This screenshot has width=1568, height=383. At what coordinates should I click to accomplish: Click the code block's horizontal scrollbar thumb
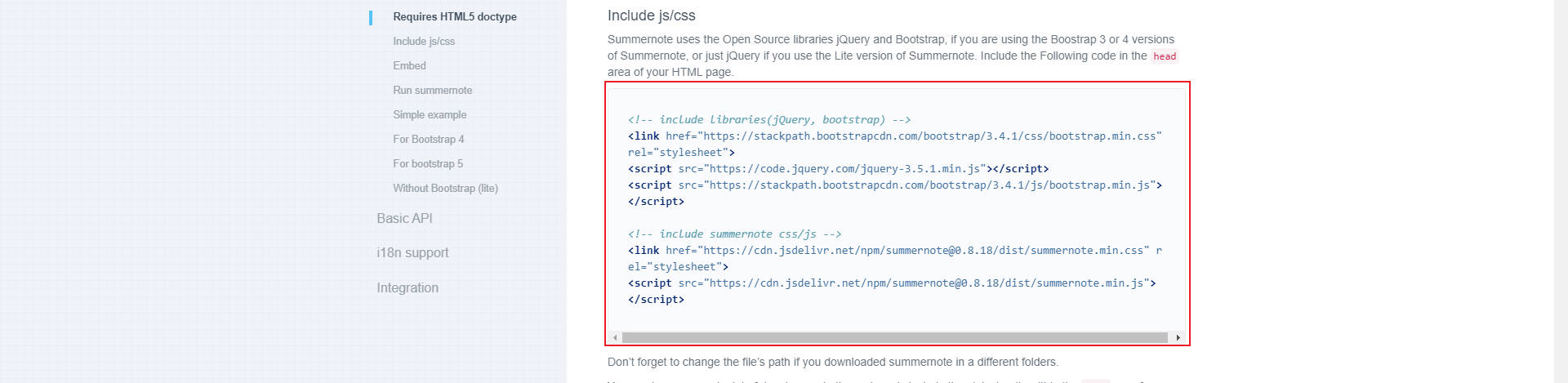coord(895,337)
